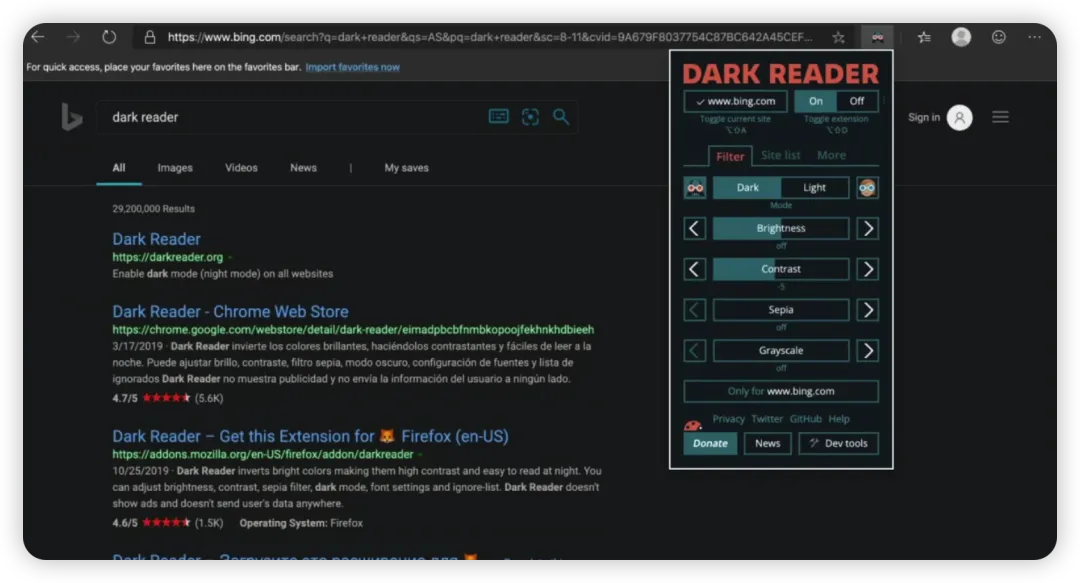1080x583 pixels.
Task: Select Dark mode in Dark Reader
Action: point(747,187)
